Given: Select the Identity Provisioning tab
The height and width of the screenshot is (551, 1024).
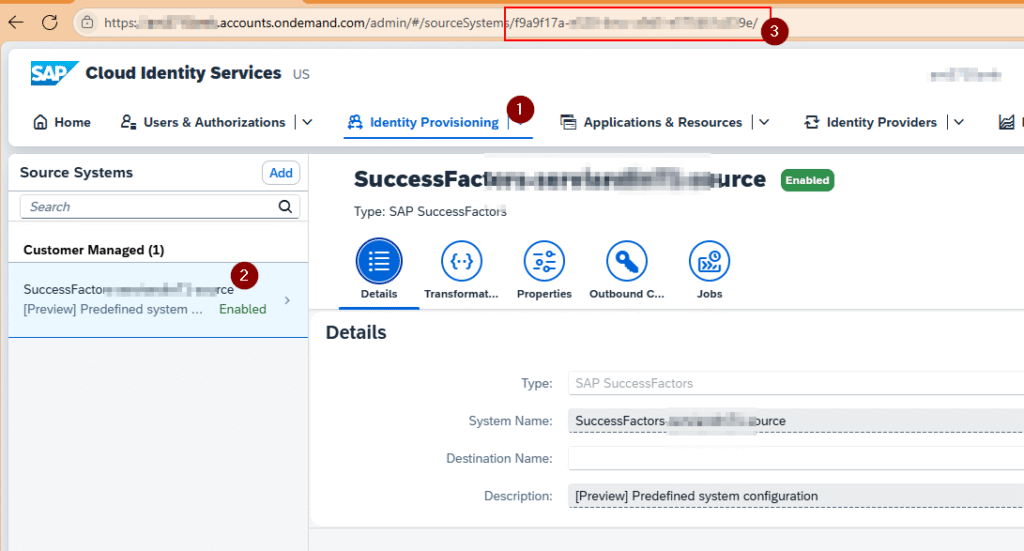Looking at the screenshot, I should tap(423, 122).
